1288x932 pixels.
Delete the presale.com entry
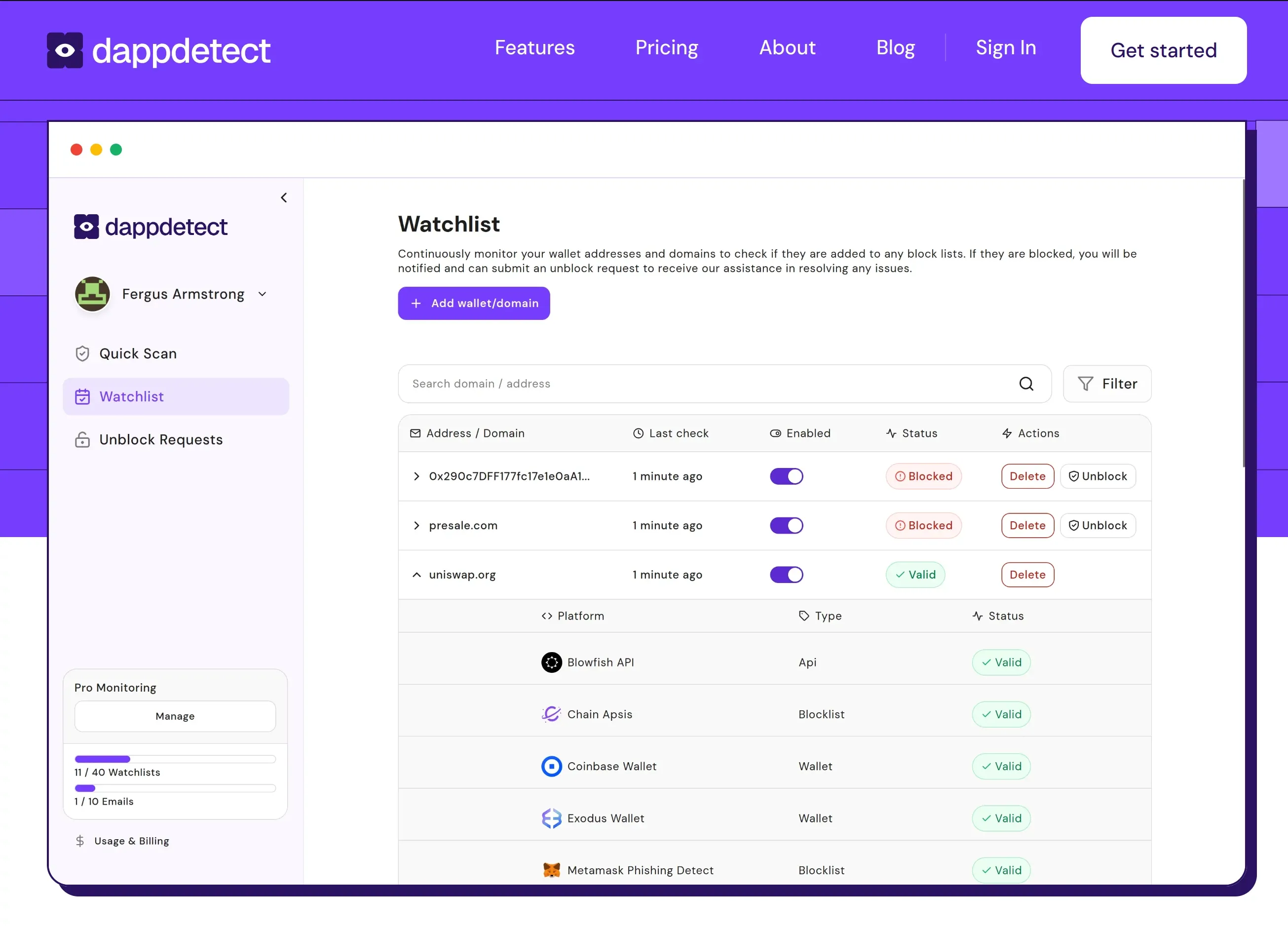(1027, 526)
